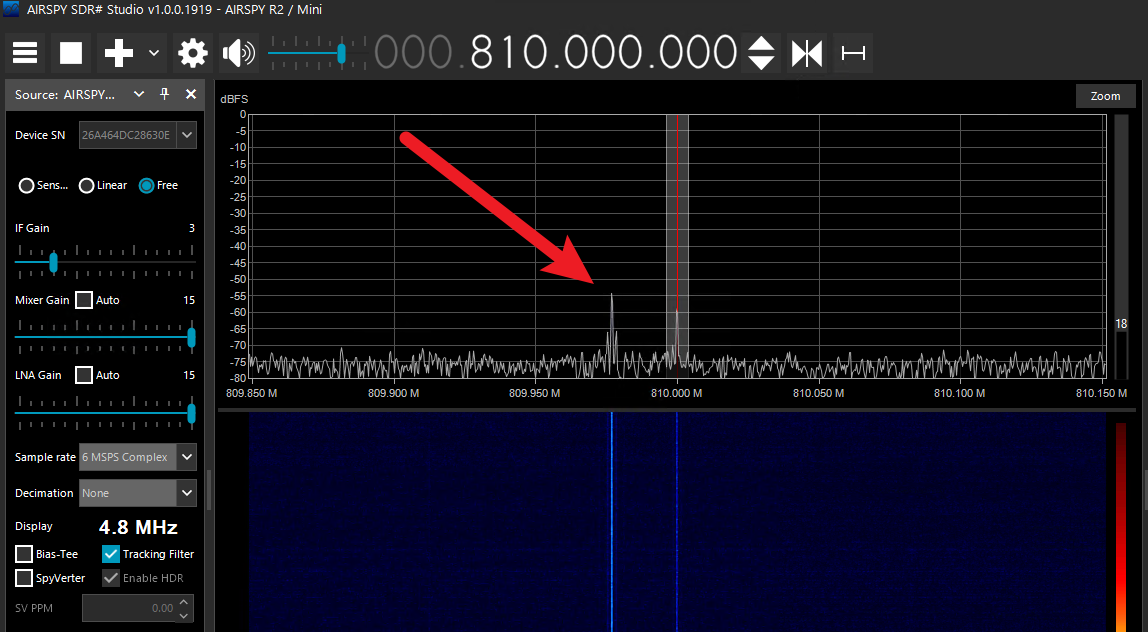Click the center tuning bowtie icon
This screenshot has width=1148, height=632.
pos(807,53)
